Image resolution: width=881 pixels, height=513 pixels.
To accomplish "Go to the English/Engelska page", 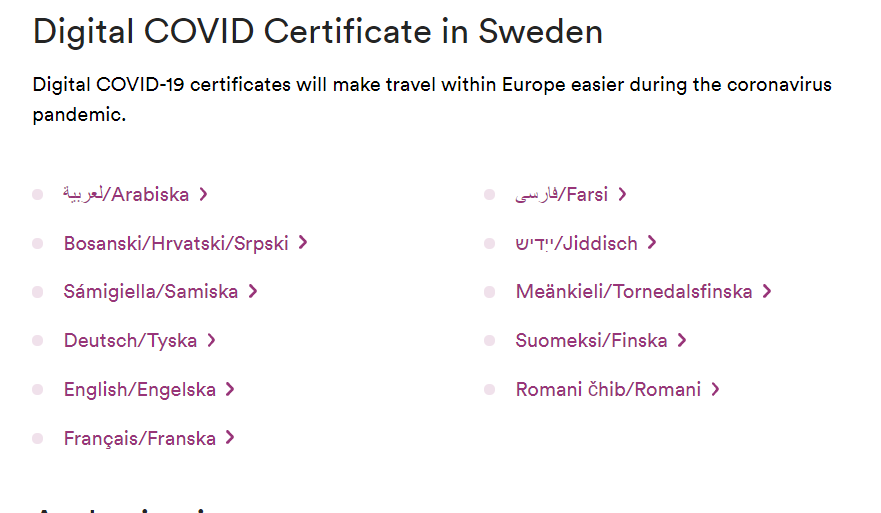I will [x=140, y=390].
